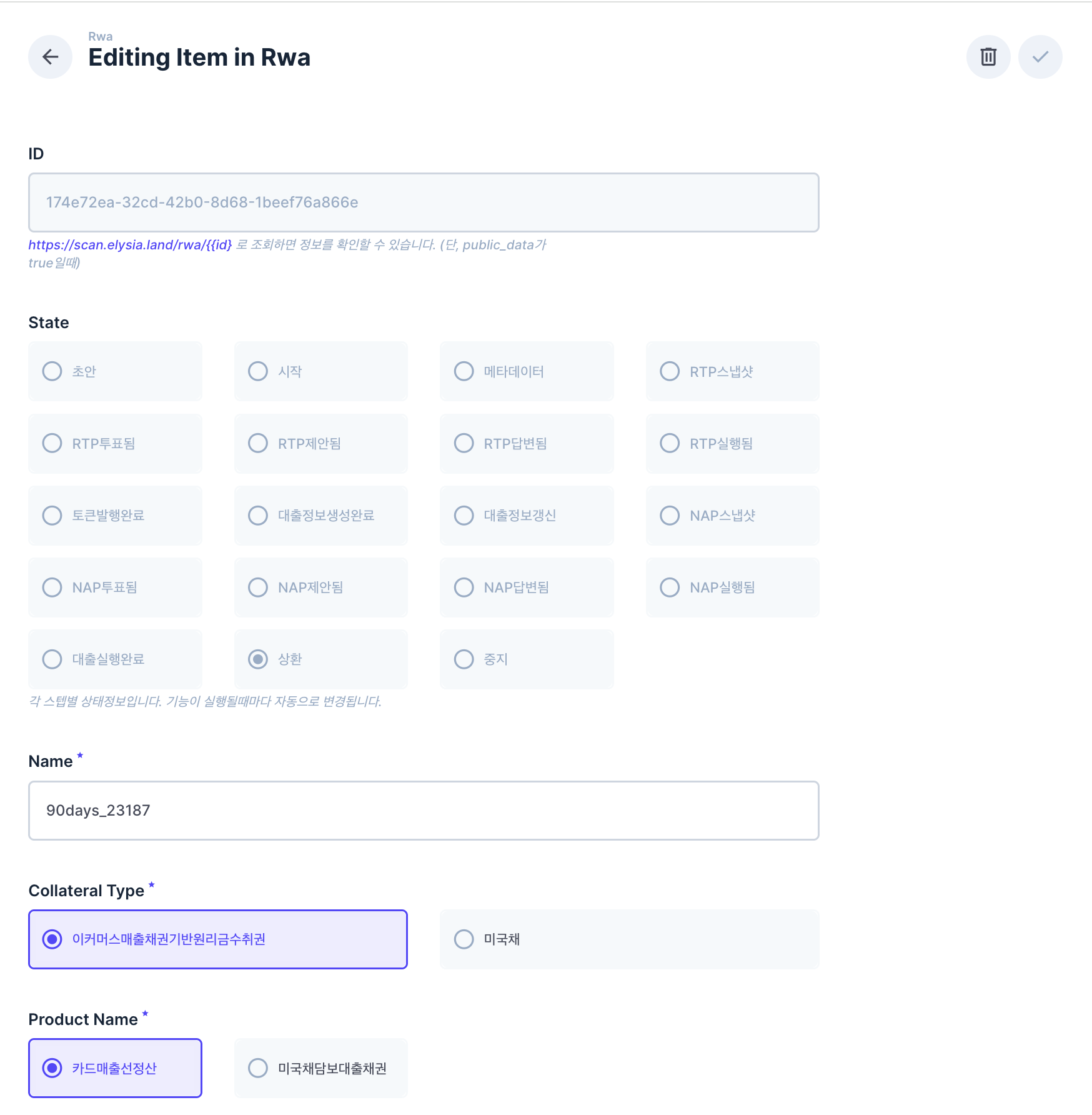Choose 미국채담보대출채권 as product name

click(x=258, y=1068)
